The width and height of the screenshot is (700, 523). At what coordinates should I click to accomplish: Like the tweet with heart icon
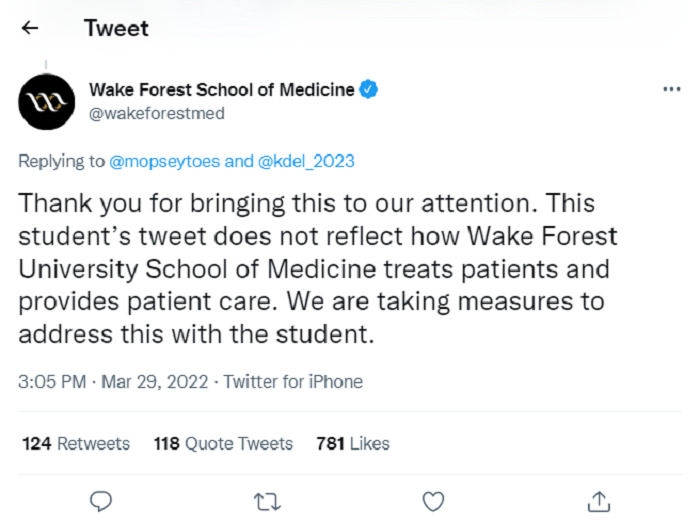[433, 502]
